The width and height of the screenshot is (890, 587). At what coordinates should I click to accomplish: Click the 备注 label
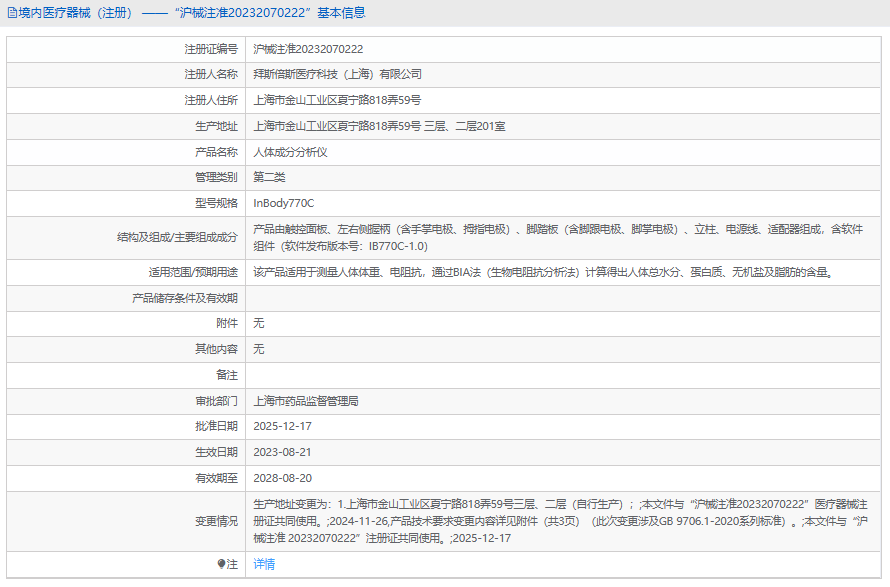click(x=227, y=375)
